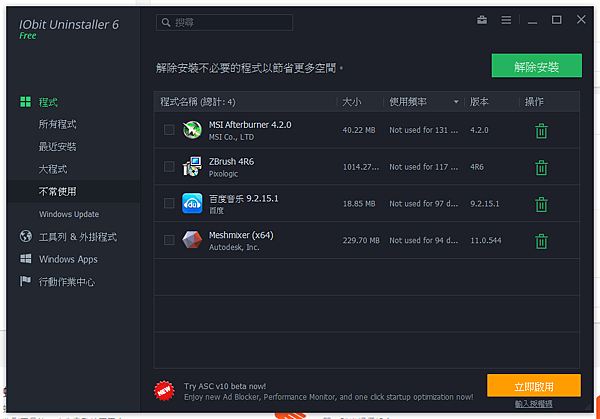600x419 pixels.
Task: Click the green grid 程式 icon
Action: (26, 102)
